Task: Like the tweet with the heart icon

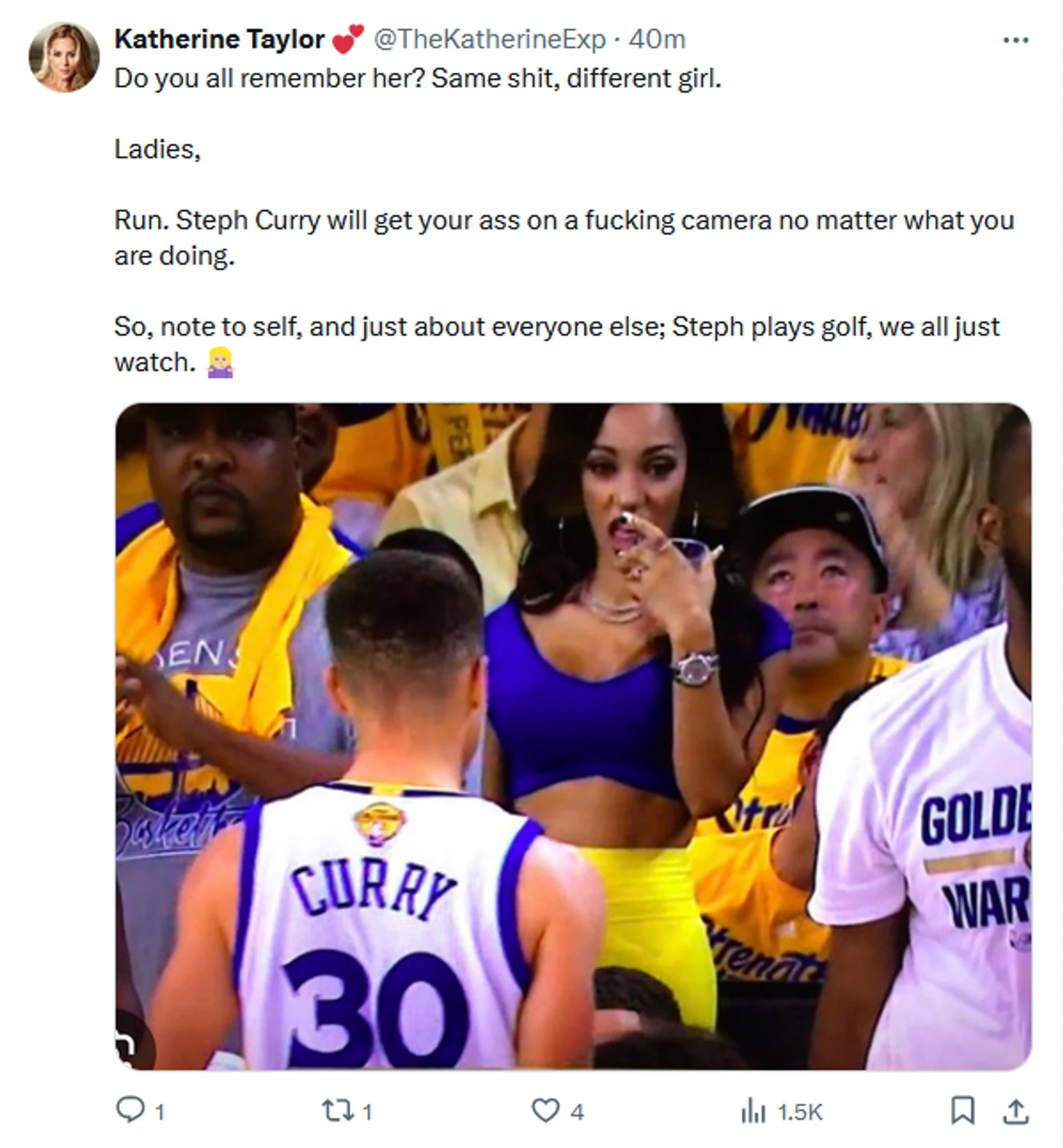Action: click(545, 1110)
